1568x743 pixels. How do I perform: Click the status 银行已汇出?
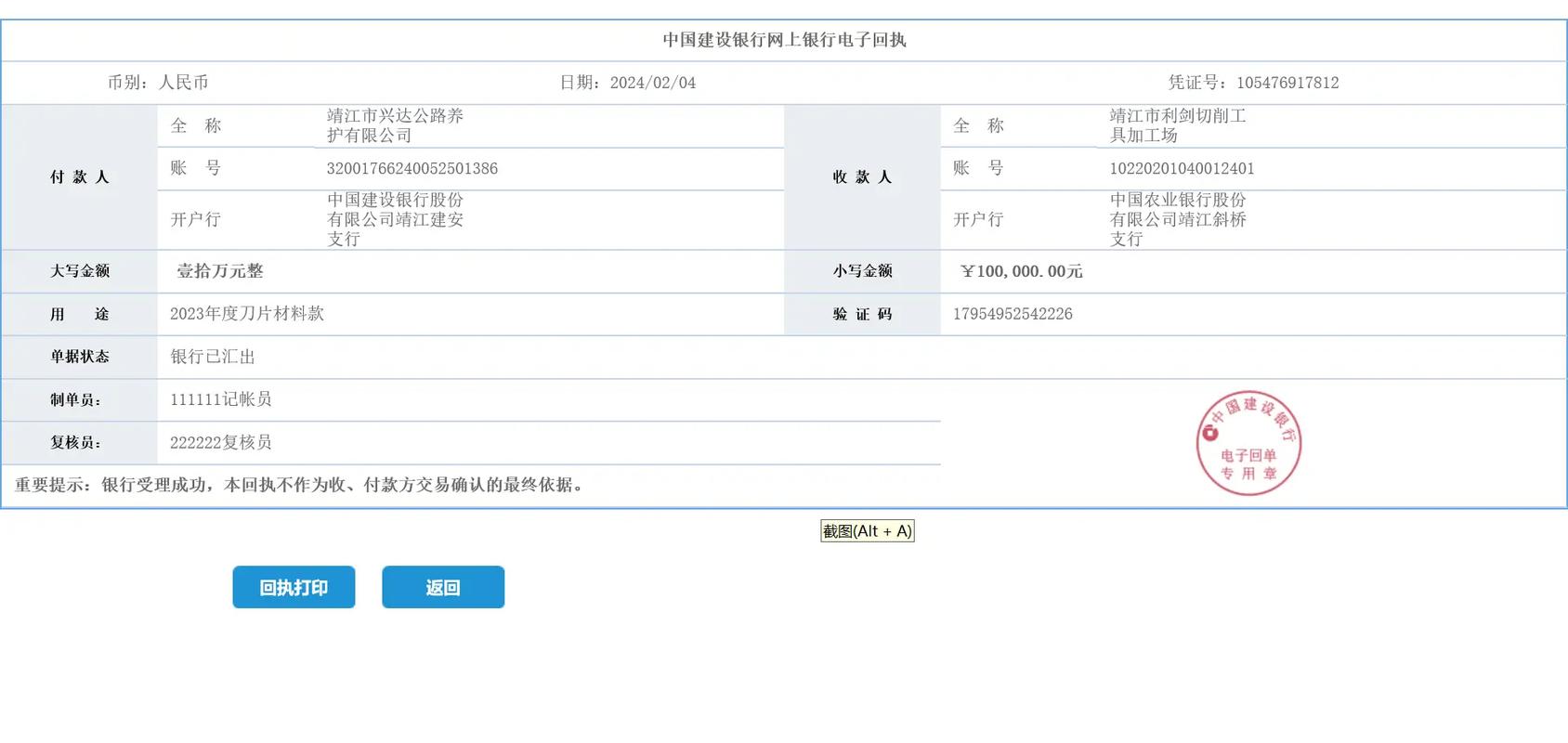[x=213, y=357]
